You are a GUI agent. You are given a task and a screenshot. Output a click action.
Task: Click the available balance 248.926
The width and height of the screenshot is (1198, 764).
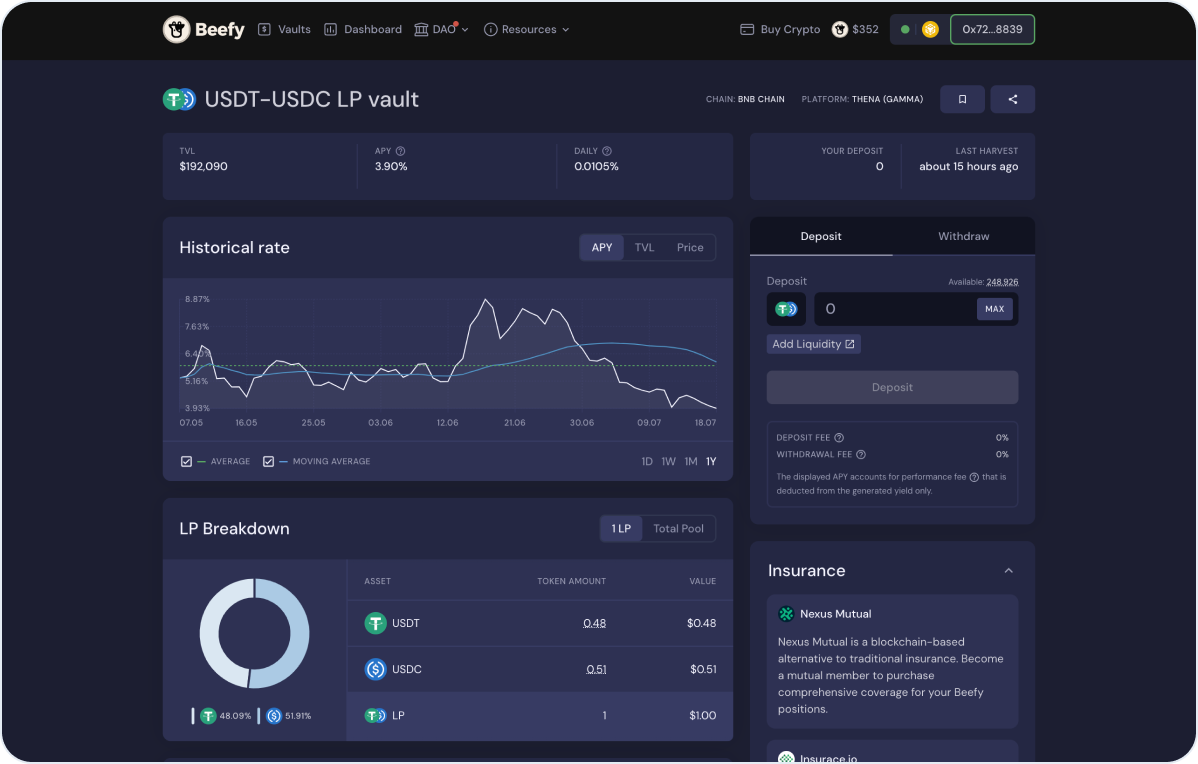point(1002,282)
